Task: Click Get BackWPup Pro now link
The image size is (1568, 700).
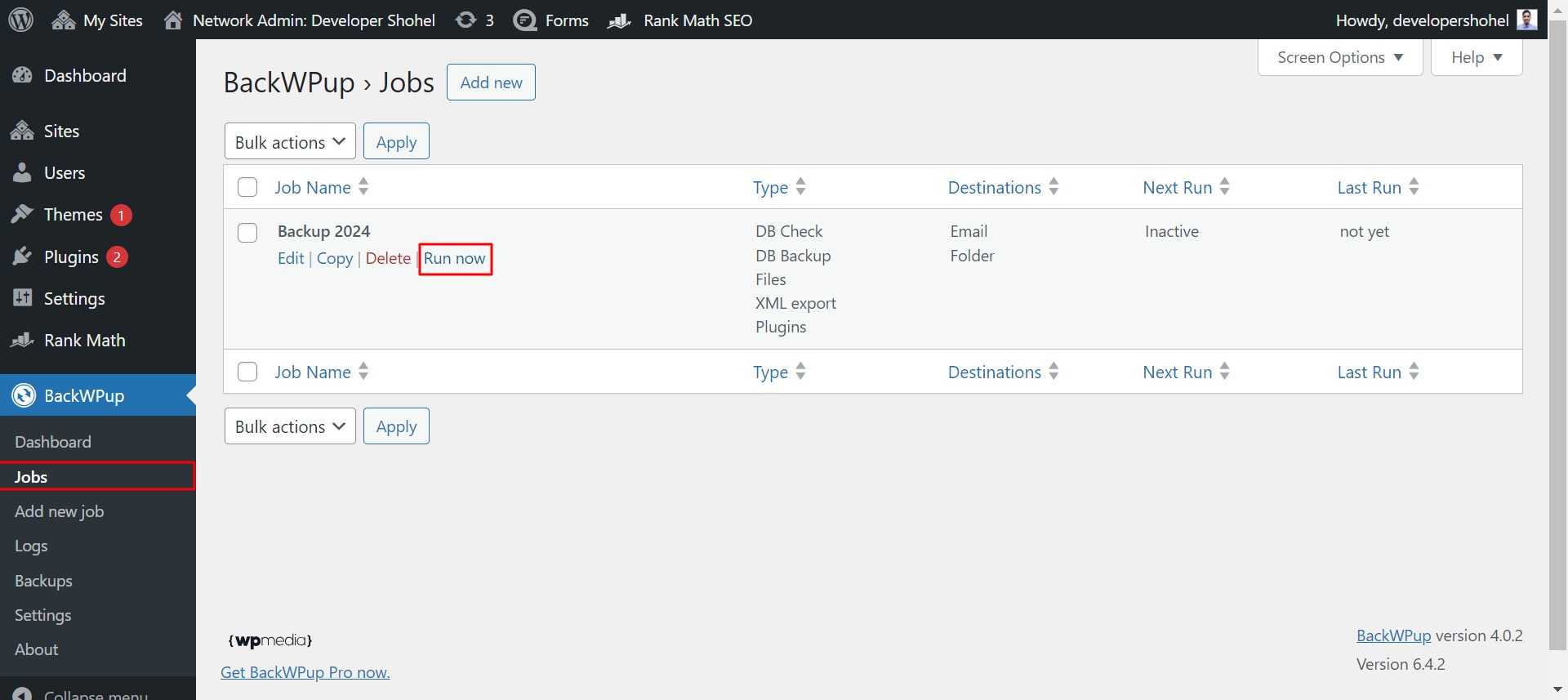Action: 305,672
